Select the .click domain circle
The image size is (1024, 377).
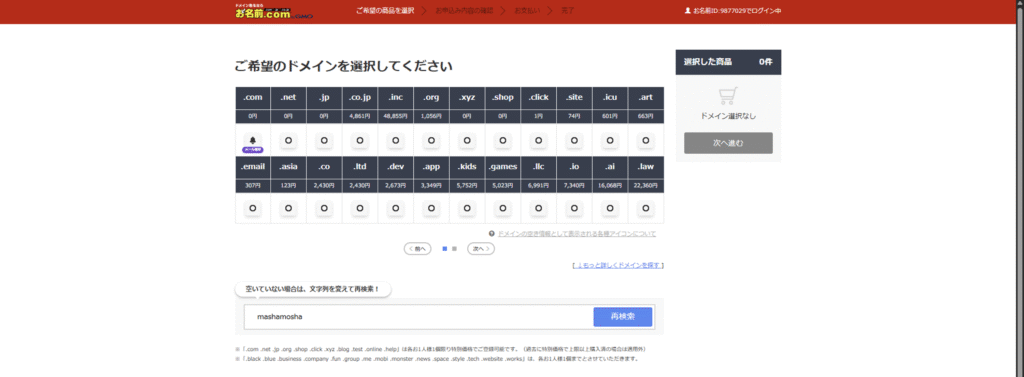coord(538,140)
